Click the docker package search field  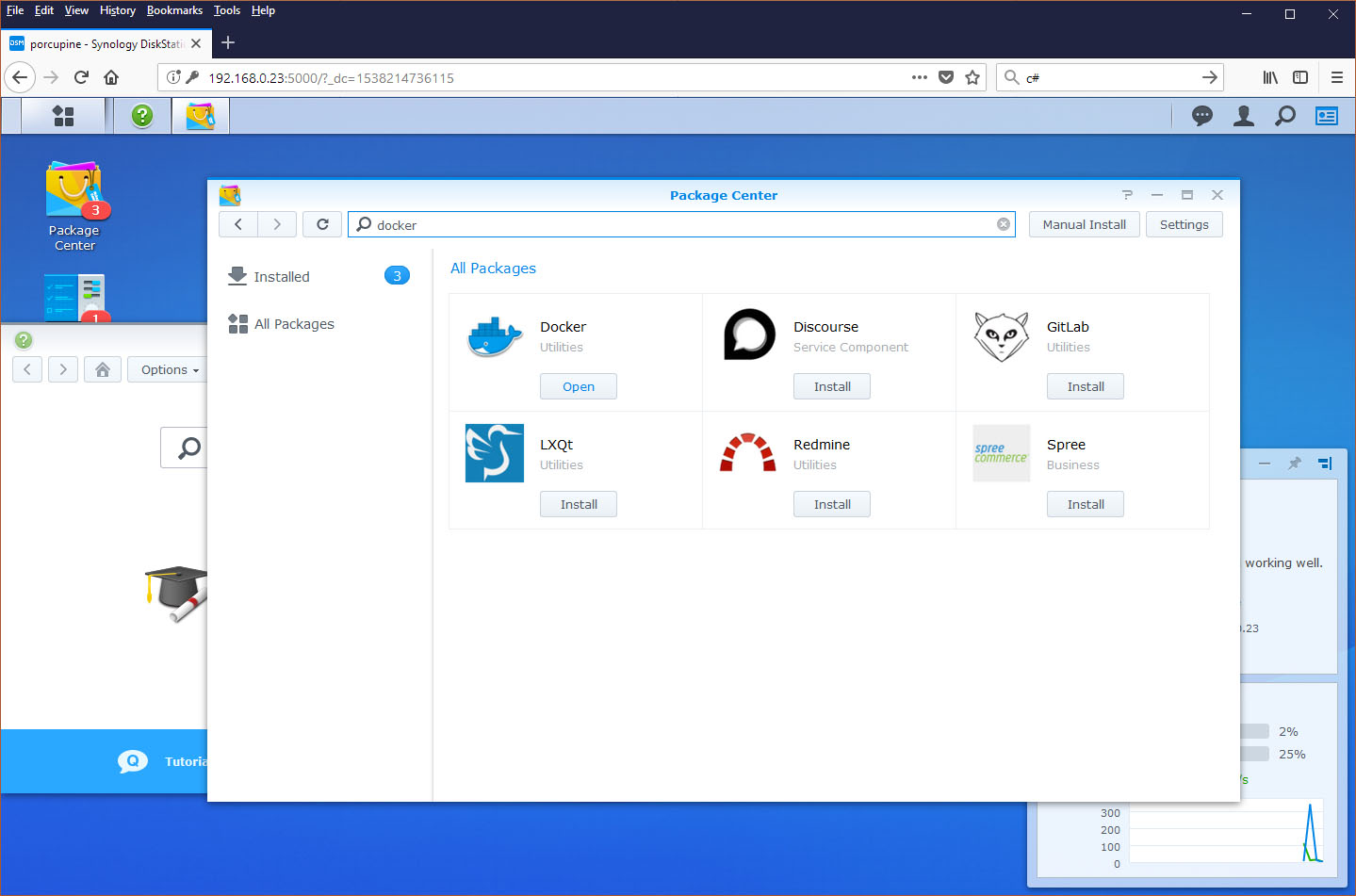click(x=681, y=224)
